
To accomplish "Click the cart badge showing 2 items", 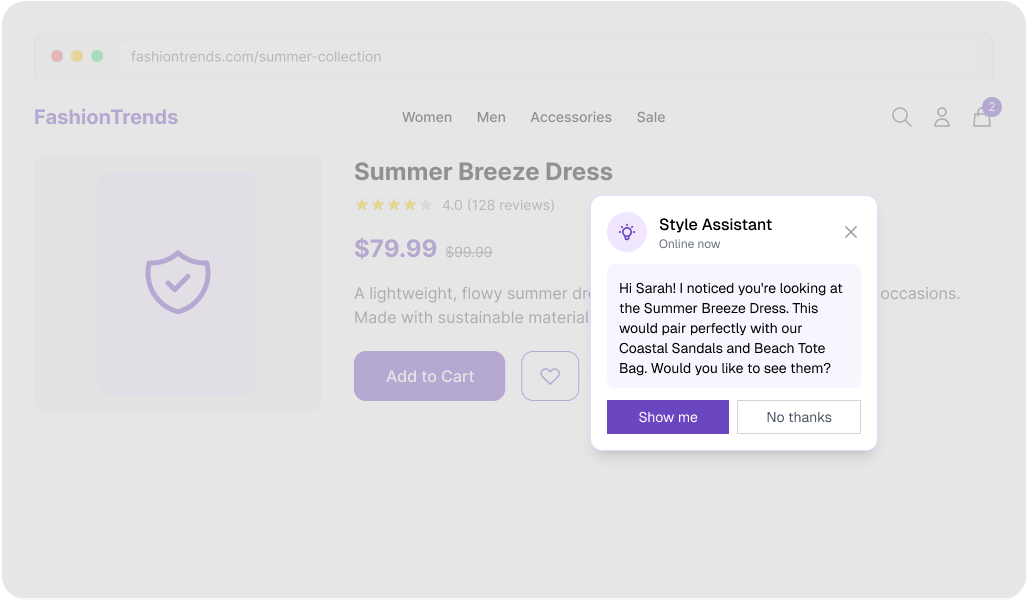I will [x=991, y=106].
